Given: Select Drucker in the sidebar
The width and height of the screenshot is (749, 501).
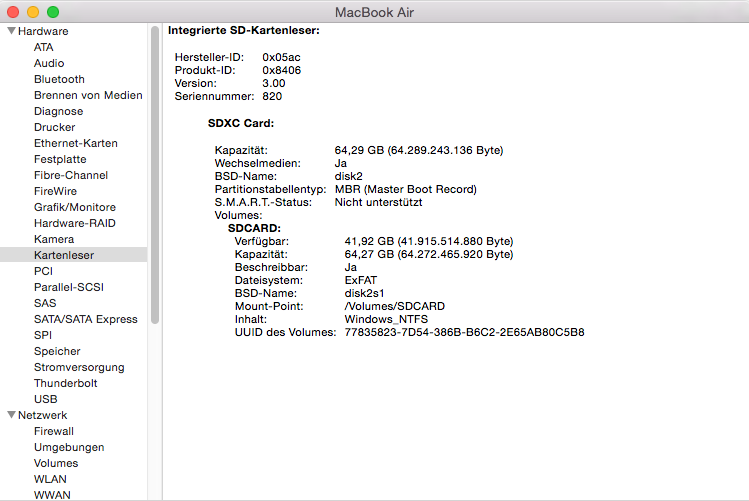Looking at the screenshot, I should [x=54, y=127].
